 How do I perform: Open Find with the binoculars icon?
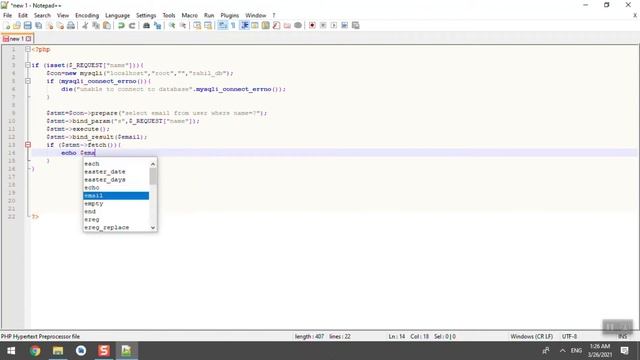(x=146, y=25)
